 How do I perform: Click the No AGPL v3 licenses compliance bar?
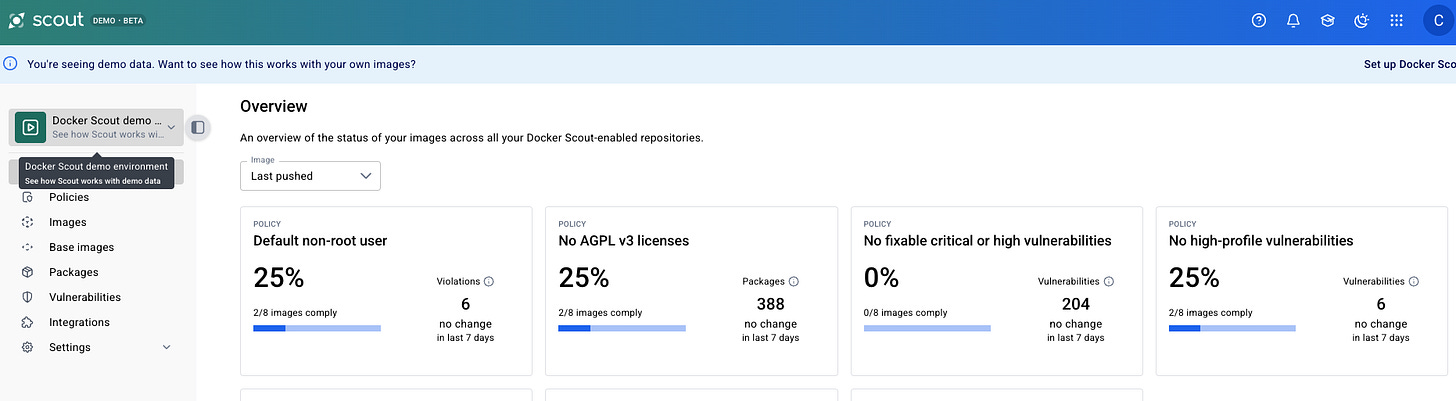tap(622, 328)
